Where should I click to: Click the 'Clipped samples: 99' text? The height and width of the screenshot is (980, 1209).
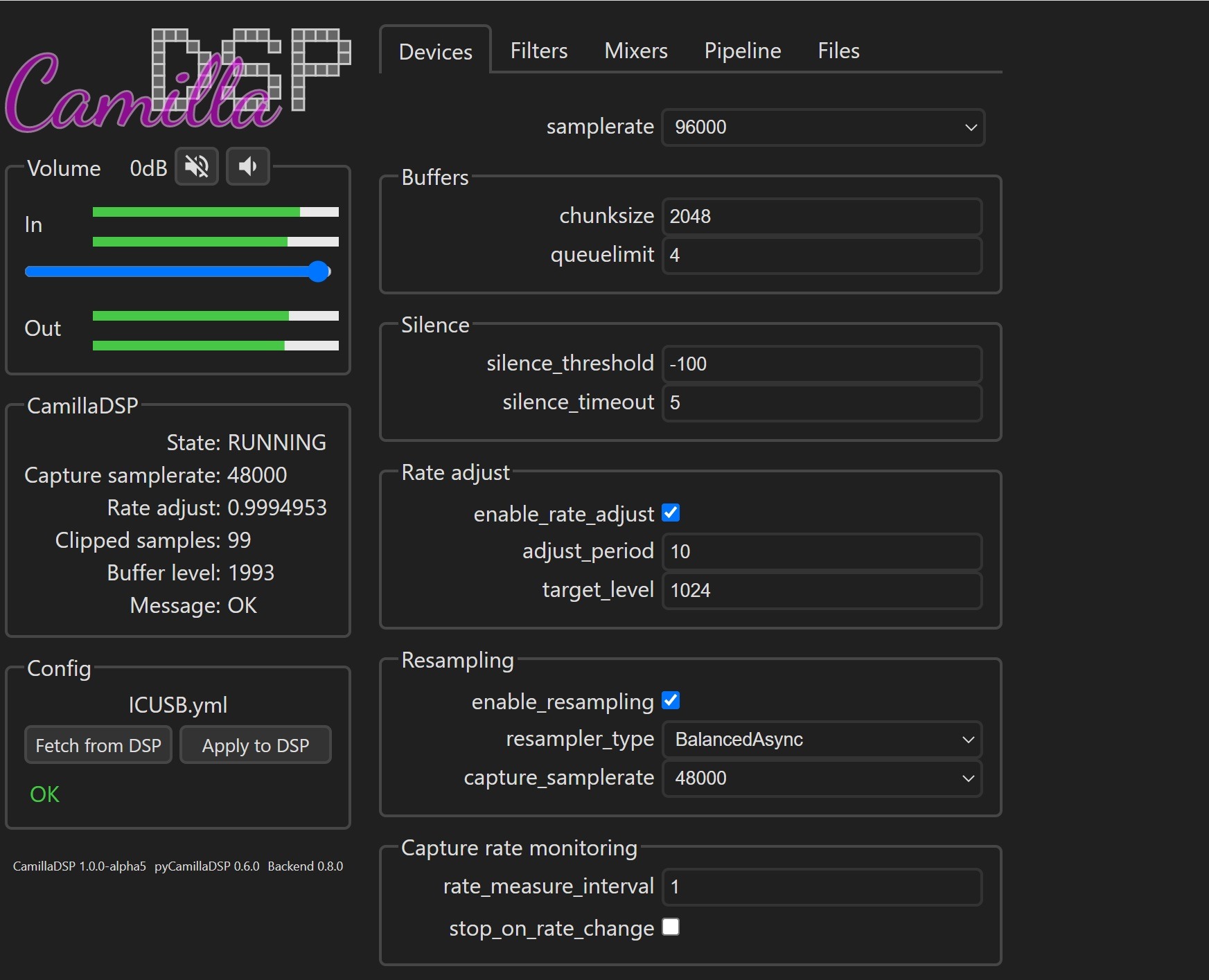(x=153, y=540)
